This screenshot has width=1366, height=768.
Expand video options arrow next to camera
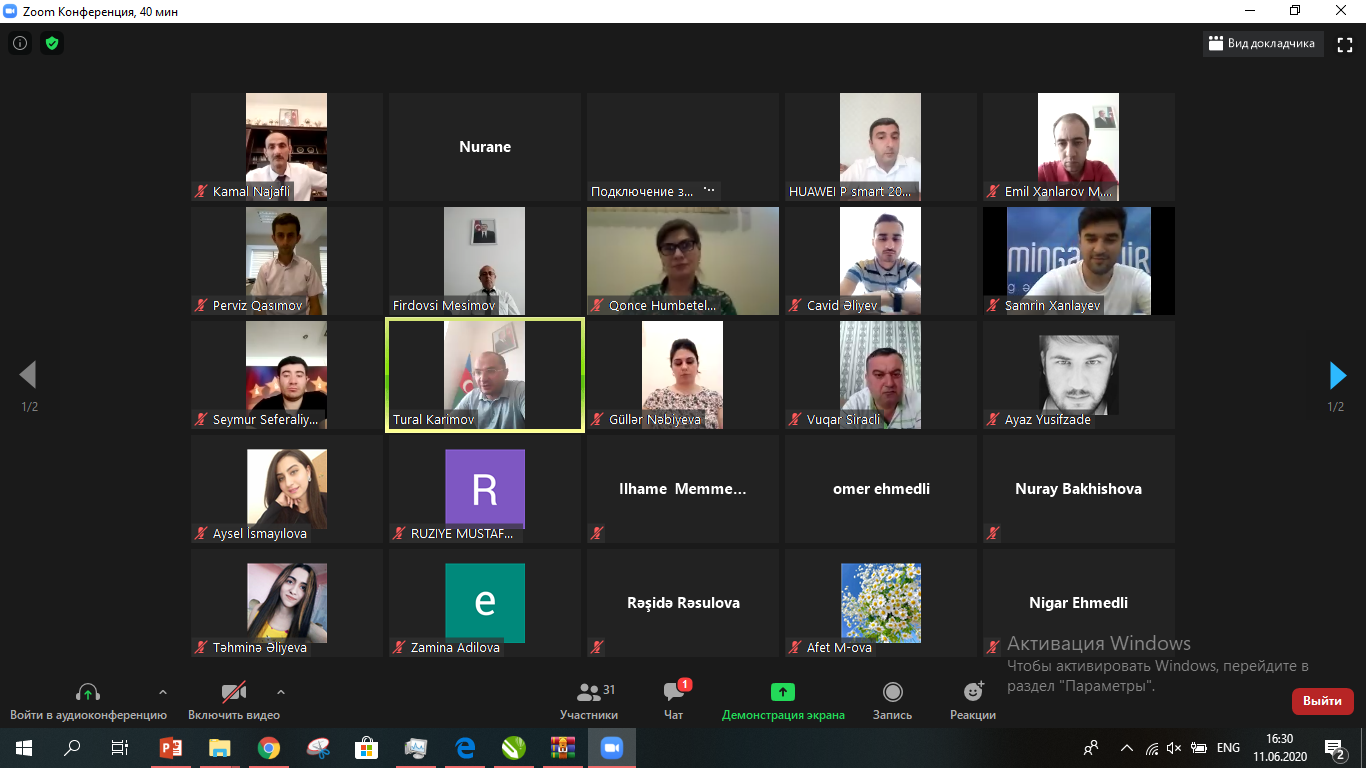(281, 692)
